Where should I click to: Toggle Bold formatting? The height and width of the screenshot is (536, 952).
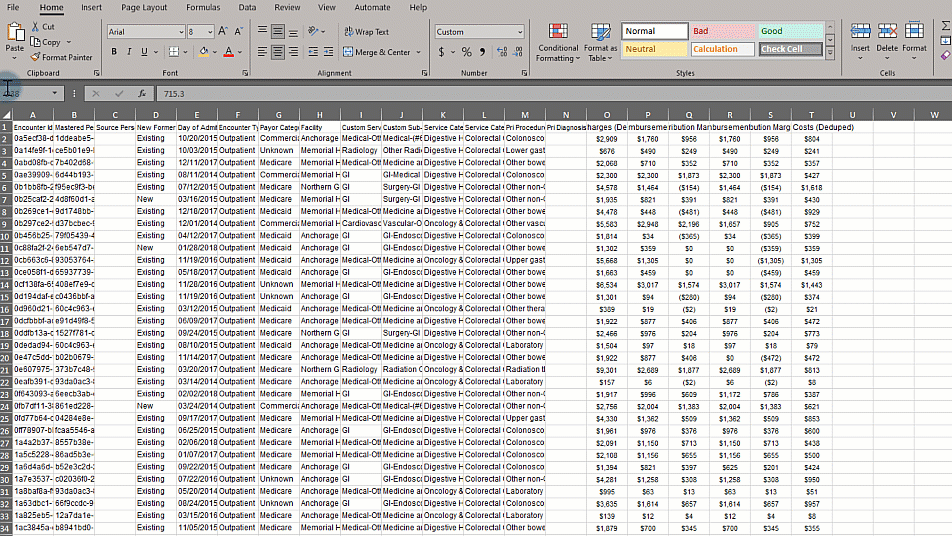[x=115, y=52]
